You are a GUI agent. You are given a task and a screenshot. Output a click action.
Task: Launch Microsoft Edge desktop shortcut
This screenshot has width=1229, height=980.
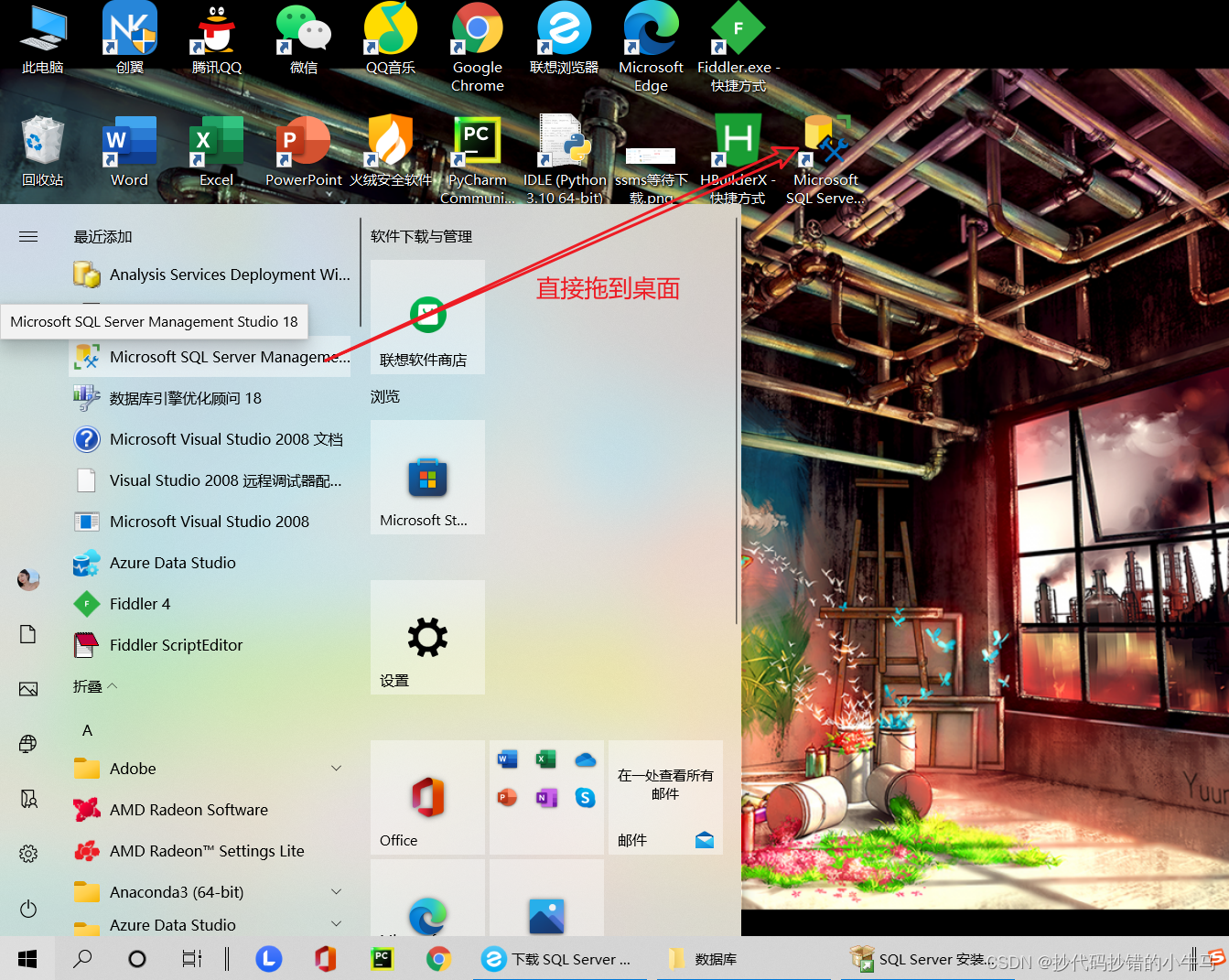pyautogui.click(x=652, y=48)
